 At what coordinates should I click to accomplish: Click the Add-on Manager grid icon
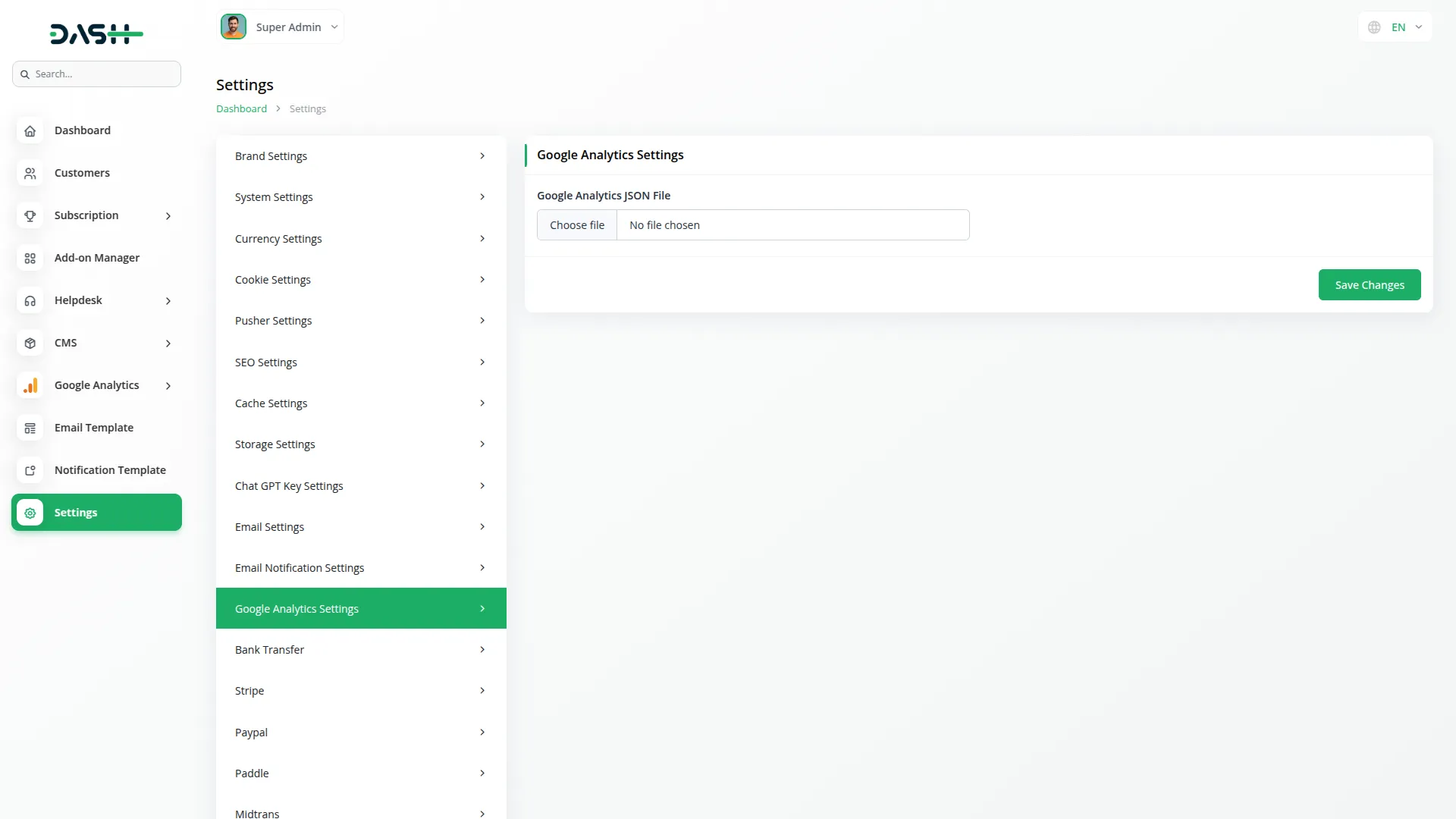30,258
